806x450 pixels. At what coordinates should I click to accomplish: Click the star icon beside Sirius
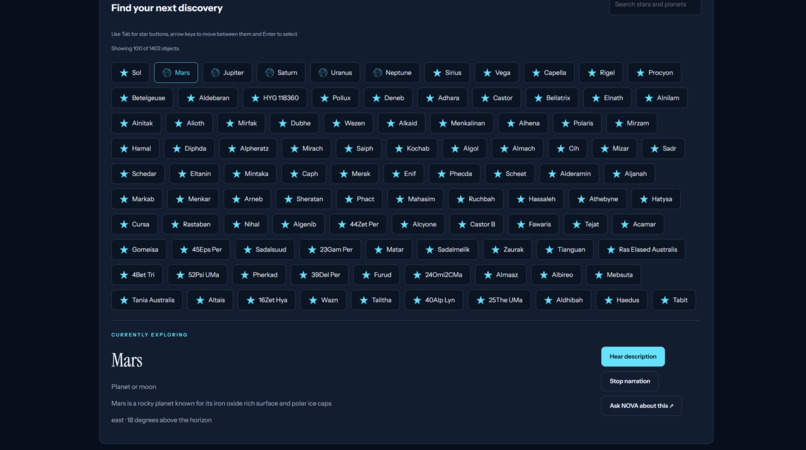coord(437,73)
